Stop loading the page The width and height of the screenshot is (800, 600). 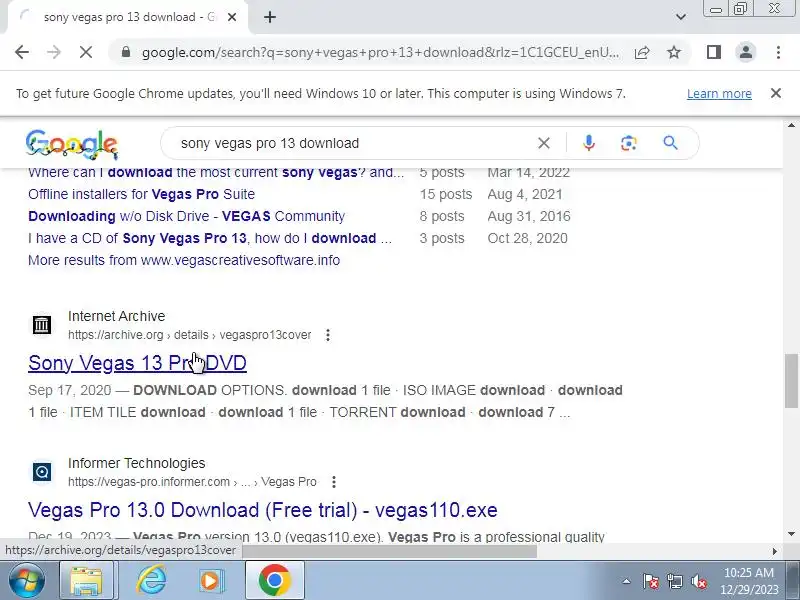coord(86,52)
